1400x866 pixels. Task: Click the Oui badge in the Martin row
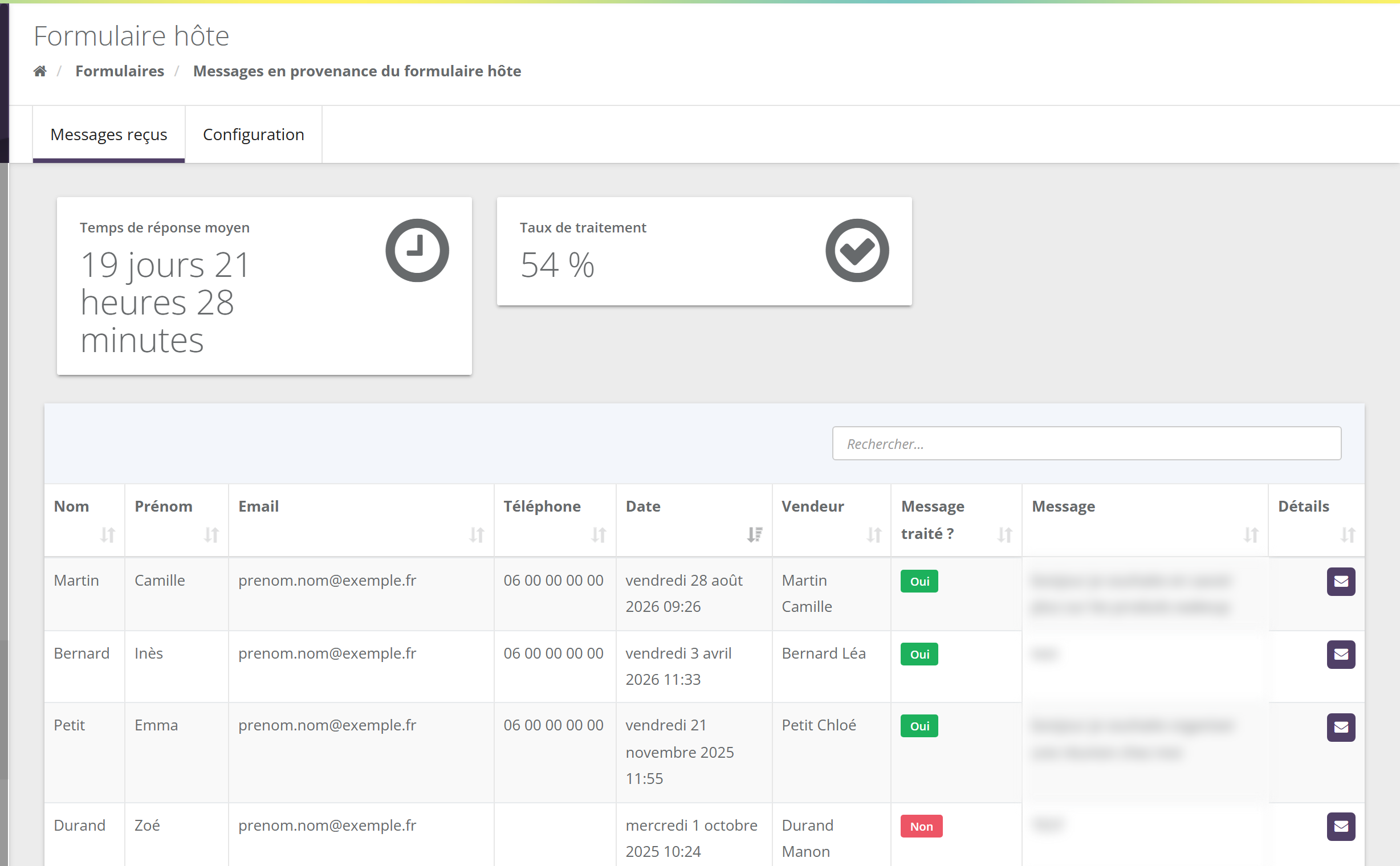pyautogui.click(x=919, y=581)
